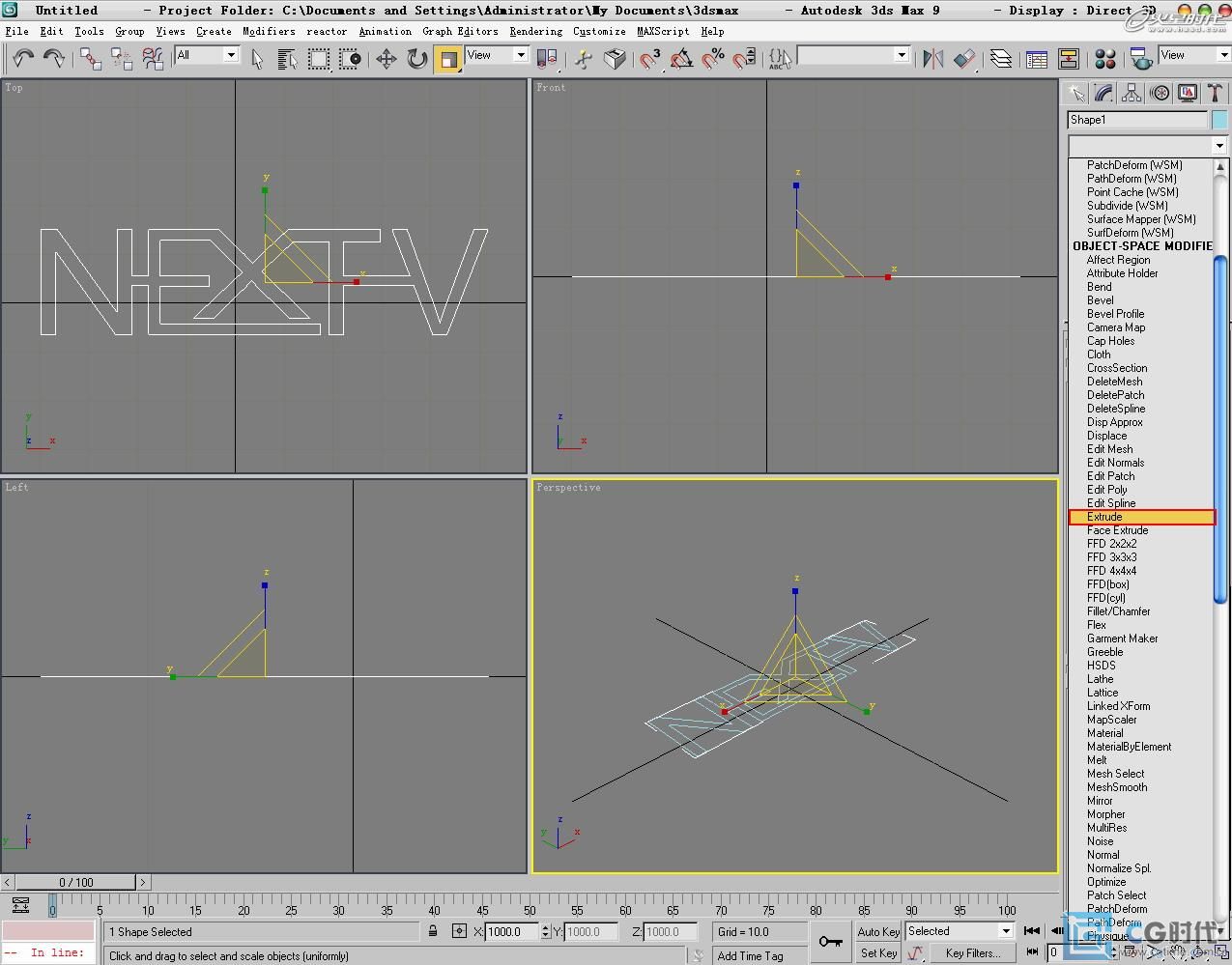Switch to the Utilities hammer tab
This screenshot has width=1232, height=965.
point(1216,94)
